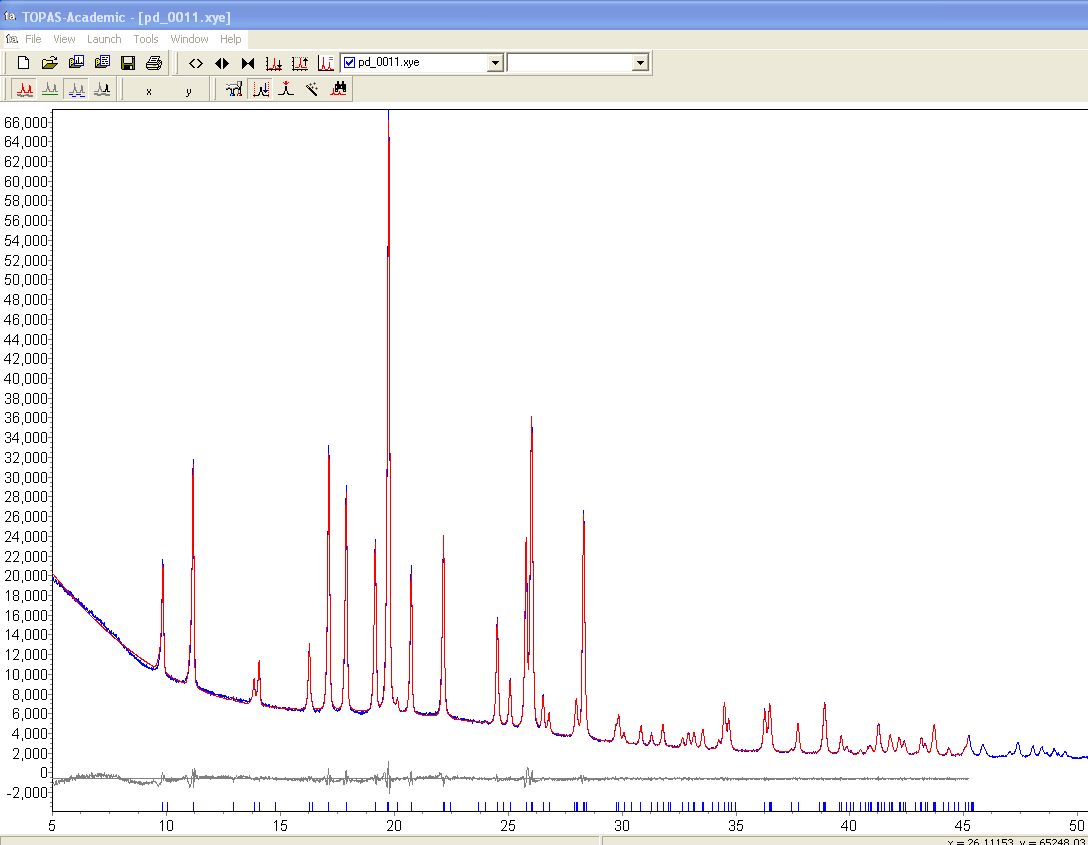The width and height of the screenshot is (1088, 845).
Task: Open the Help menu
Action: click(230, 39)
